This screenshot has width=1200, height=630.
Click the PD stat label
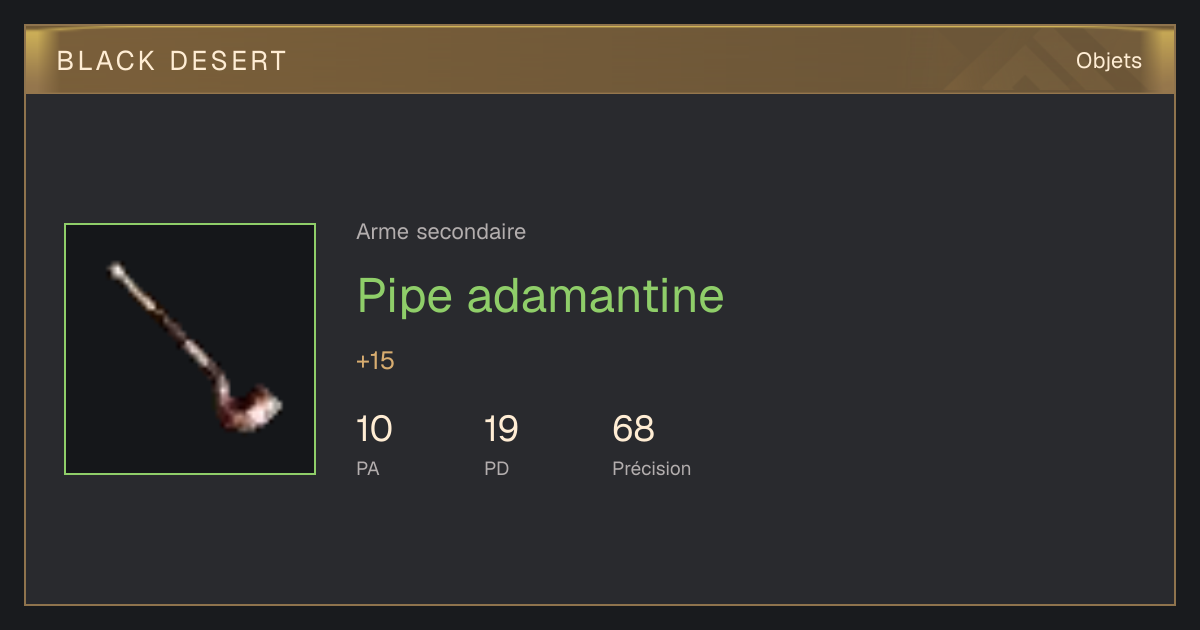point(497,468)
